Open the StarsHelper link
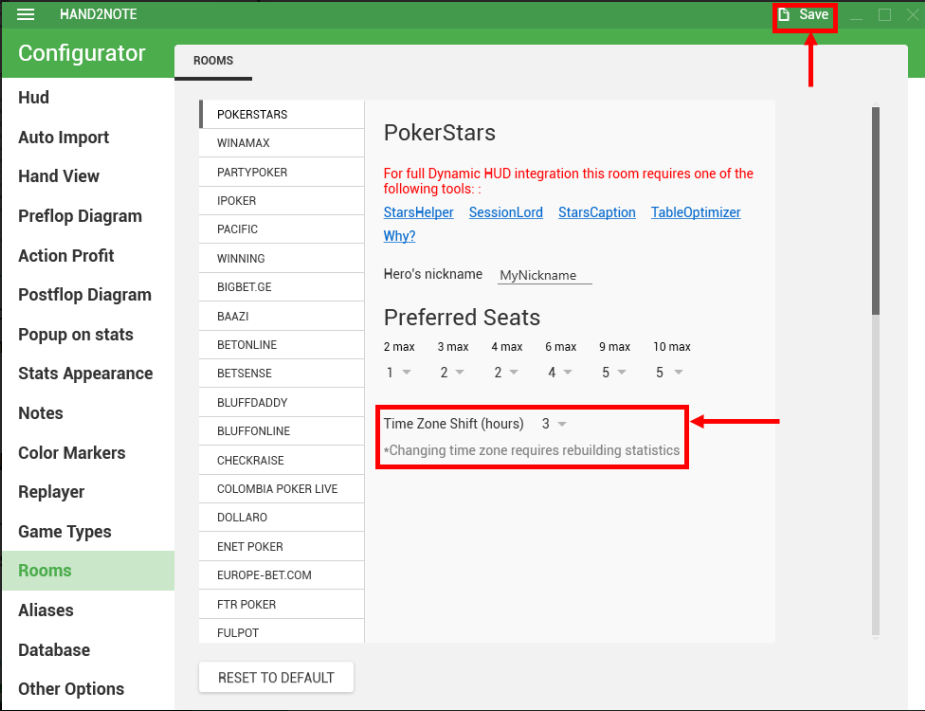925x711 pixels. 418,212
